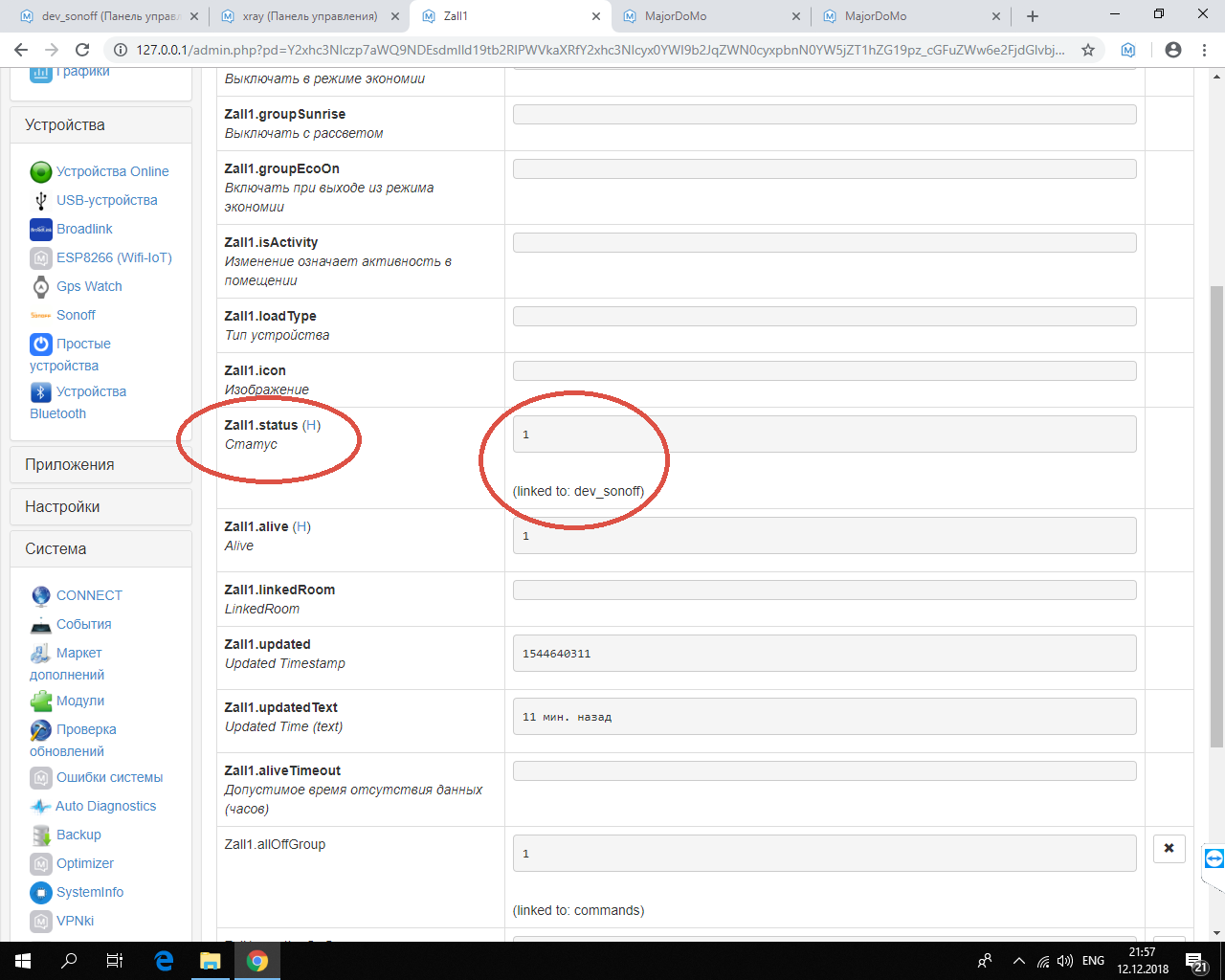Collapse the Система sidebar section
1225x980 pixels.
100,549
